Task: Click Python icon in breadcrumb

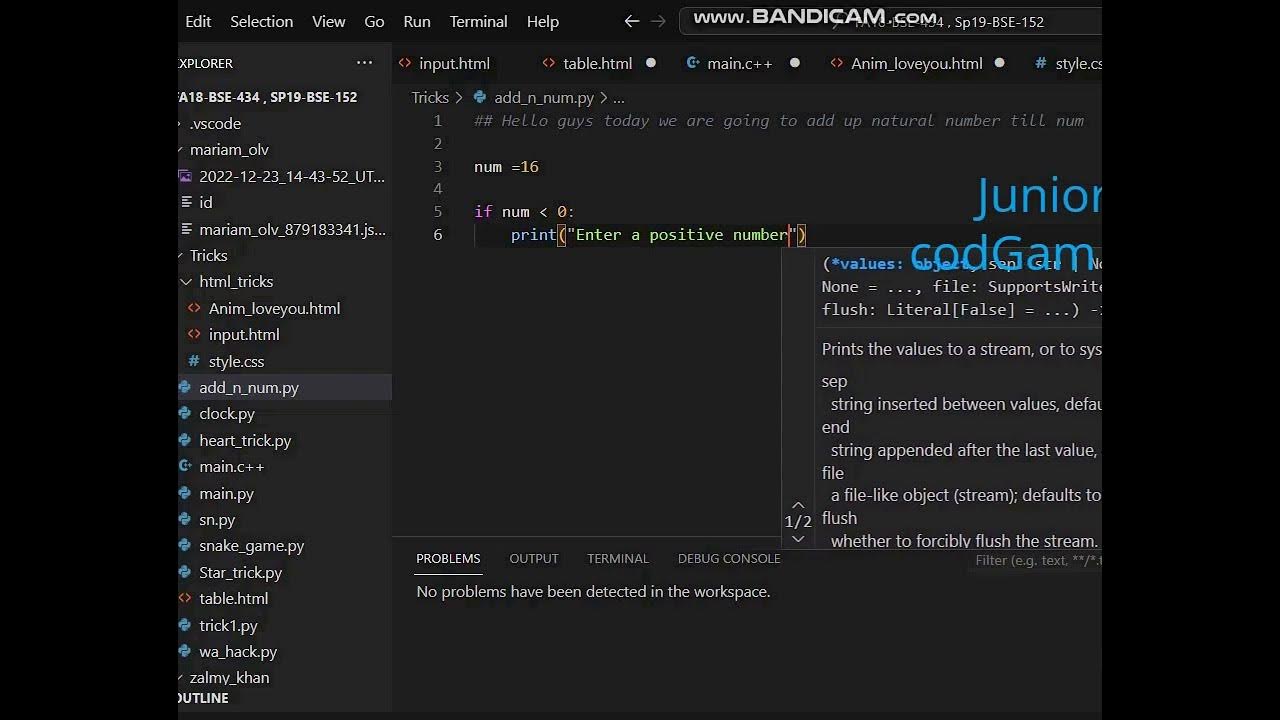Action: (x=480, y=97)
